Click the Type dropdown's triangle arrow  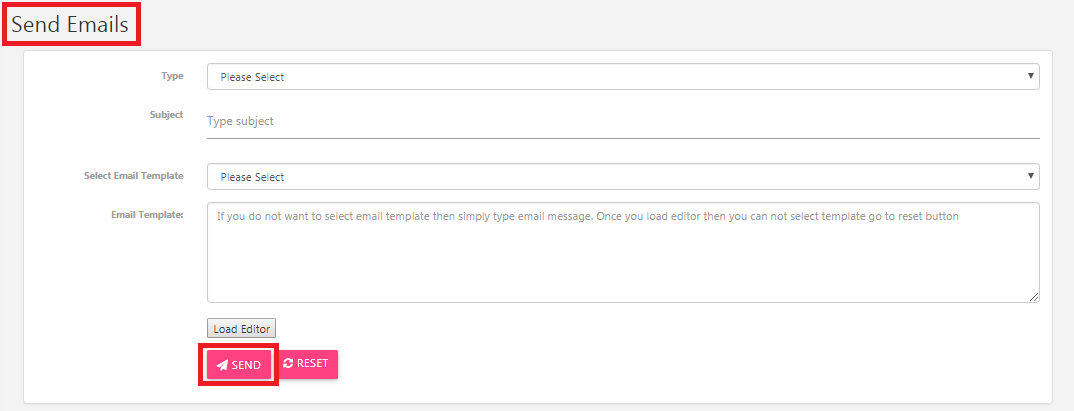pos(1030,76)
